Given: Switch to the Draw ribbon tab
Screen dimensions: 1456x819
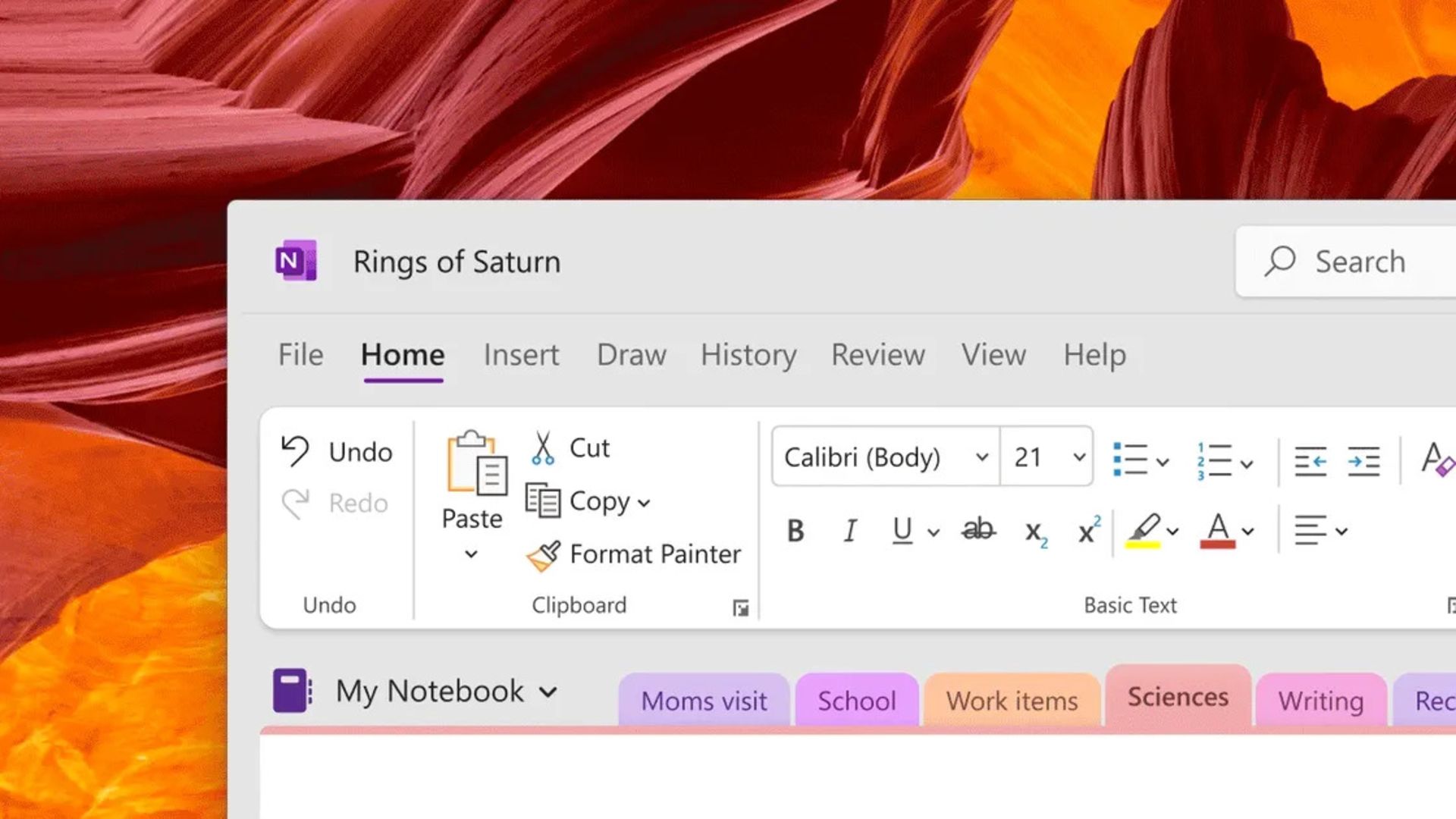Looking at the screenshot, I should tap(631, 355).
